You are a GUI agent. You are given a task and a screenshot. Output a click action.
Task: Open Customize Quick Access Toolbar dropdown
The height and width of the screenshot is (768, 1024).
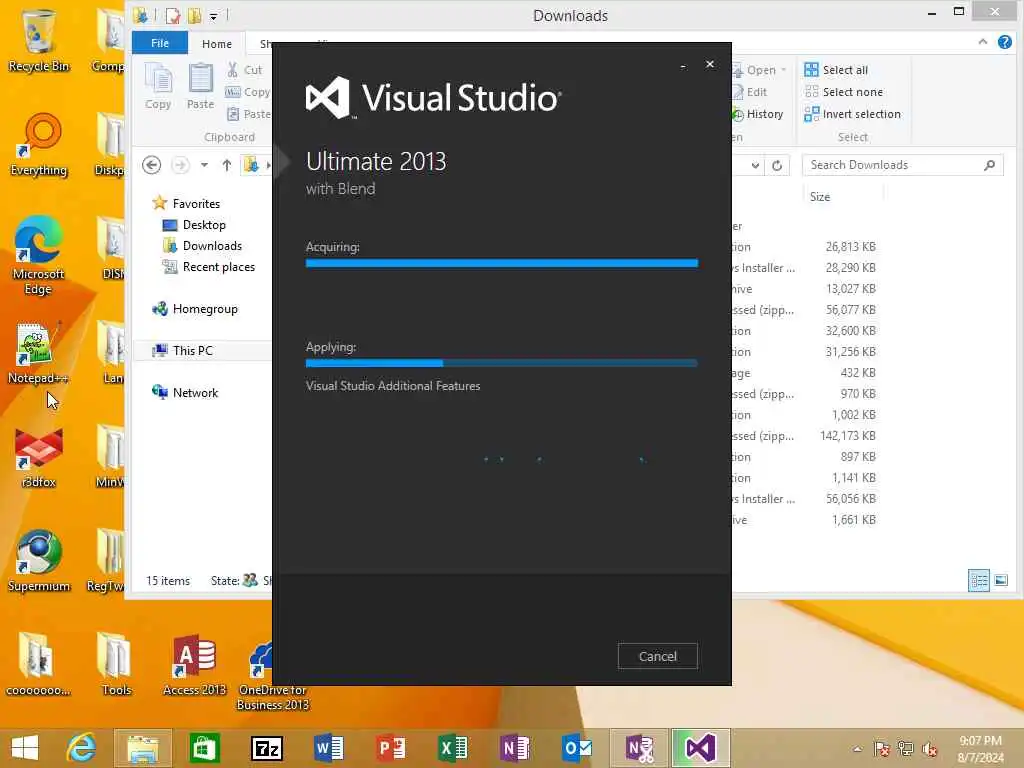[x=213, y=16]
